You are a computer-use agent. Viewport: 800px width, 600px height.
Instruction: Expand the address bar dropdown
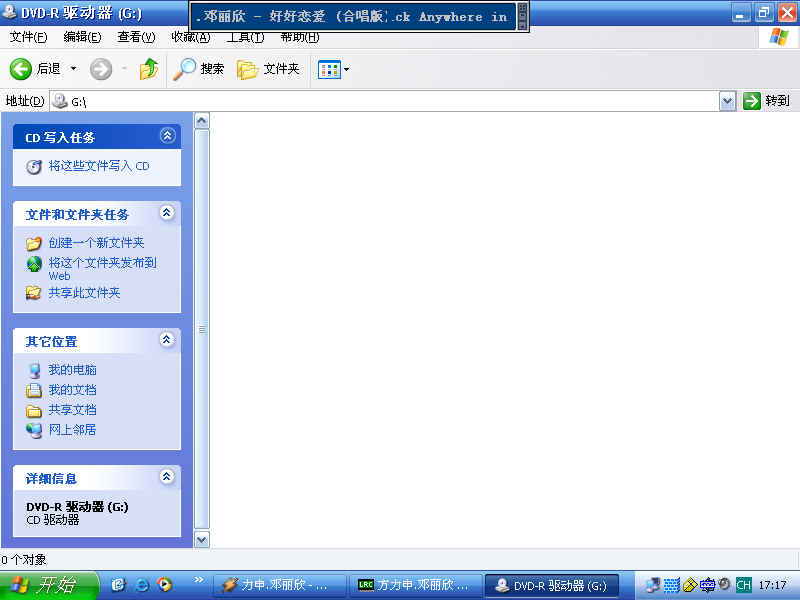coord(727,102)
